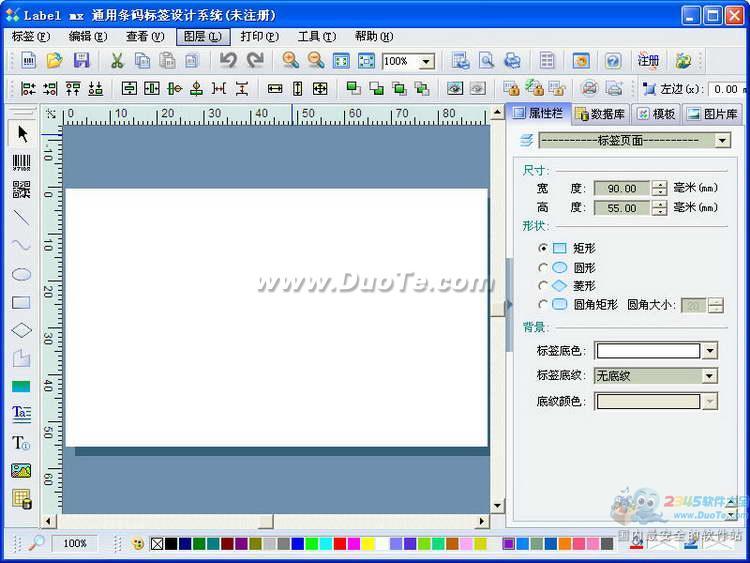Open the help question mark icon
The height and width of the screenshot is (563, 750).
click(x=613, y=61)
